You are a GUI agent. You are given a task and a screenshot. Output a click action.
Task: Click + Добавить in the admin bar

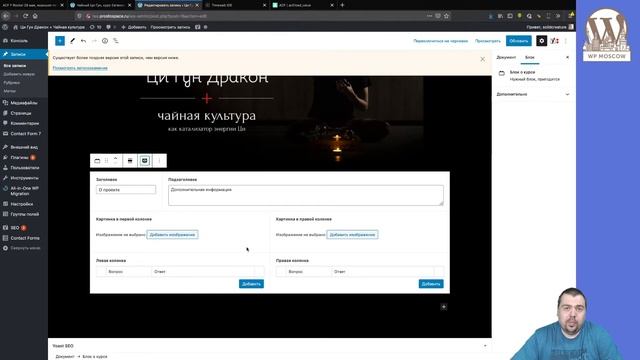pyautogui.click(x=134, y=27)
